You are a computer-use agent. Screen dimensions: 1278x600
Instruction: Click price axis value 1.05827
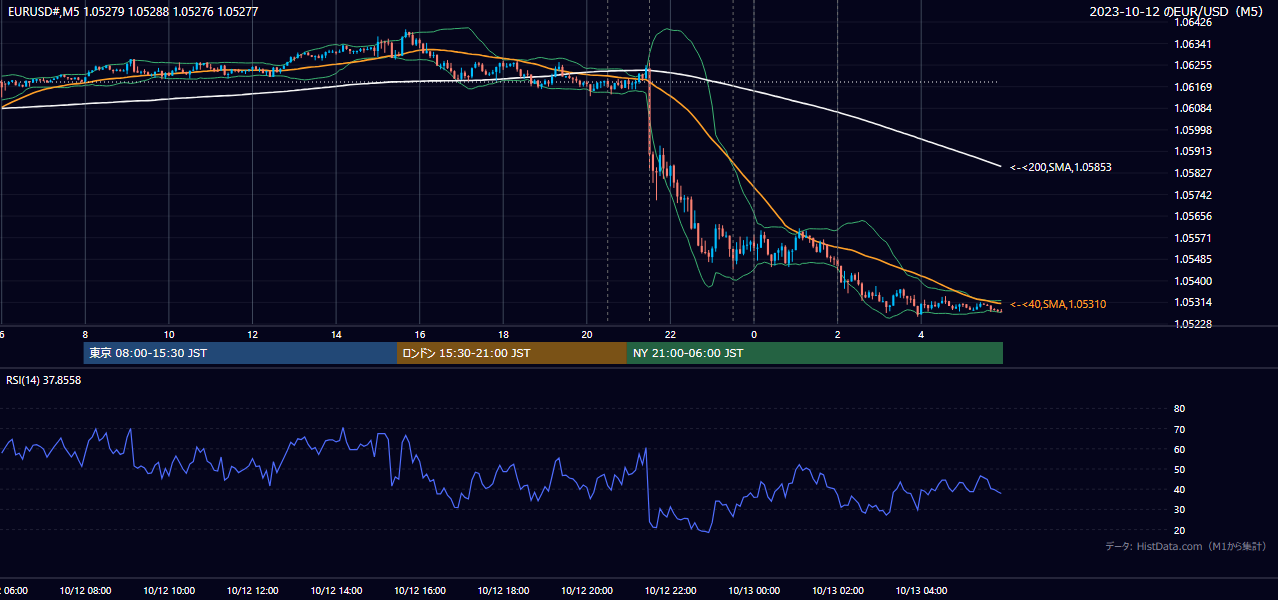pos(1192,173)
